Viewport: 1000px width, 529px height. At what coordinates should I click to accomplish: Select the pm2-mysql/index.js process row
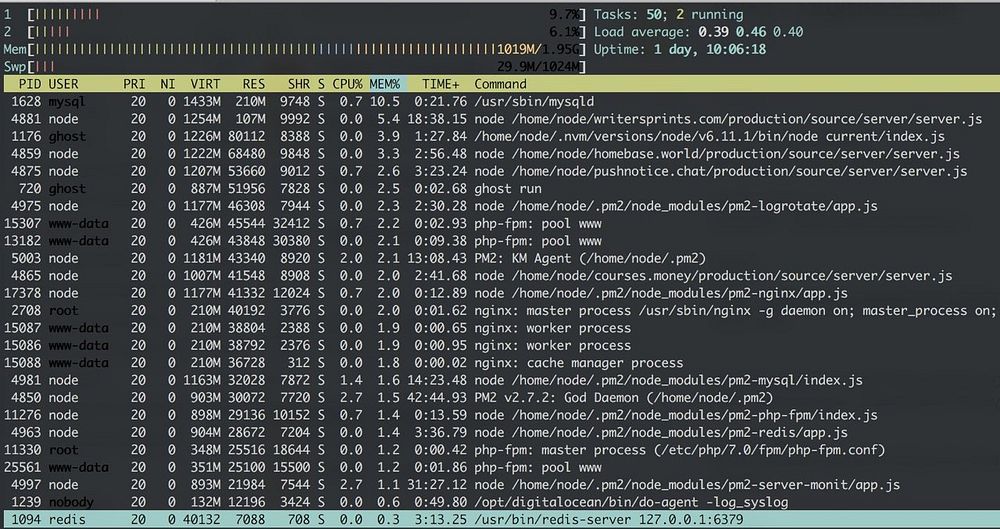pyautogui.click(x=500, y=380)
